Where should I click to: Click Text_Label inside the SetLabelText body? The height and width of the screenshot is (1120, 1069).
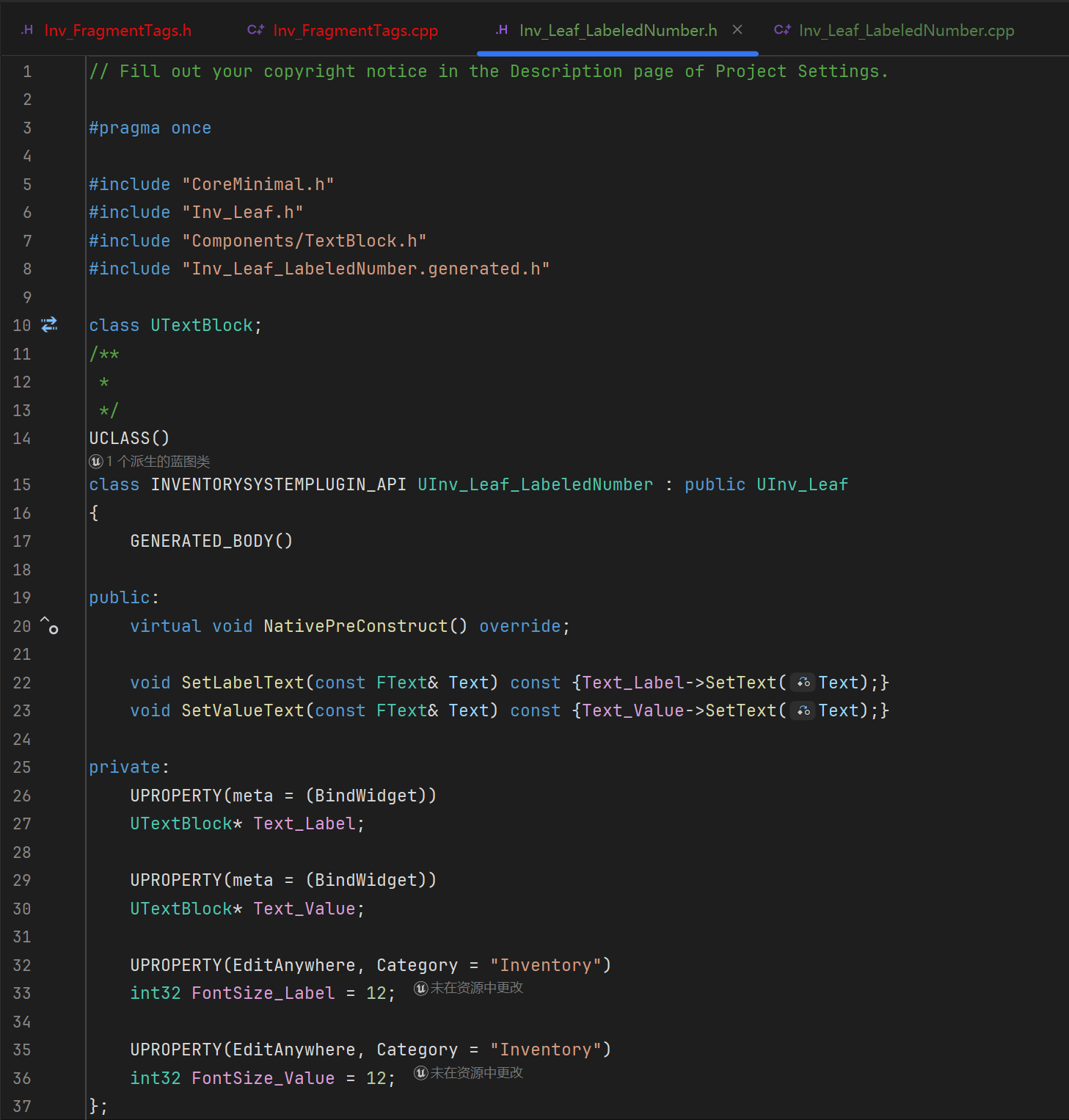(633, 683)
